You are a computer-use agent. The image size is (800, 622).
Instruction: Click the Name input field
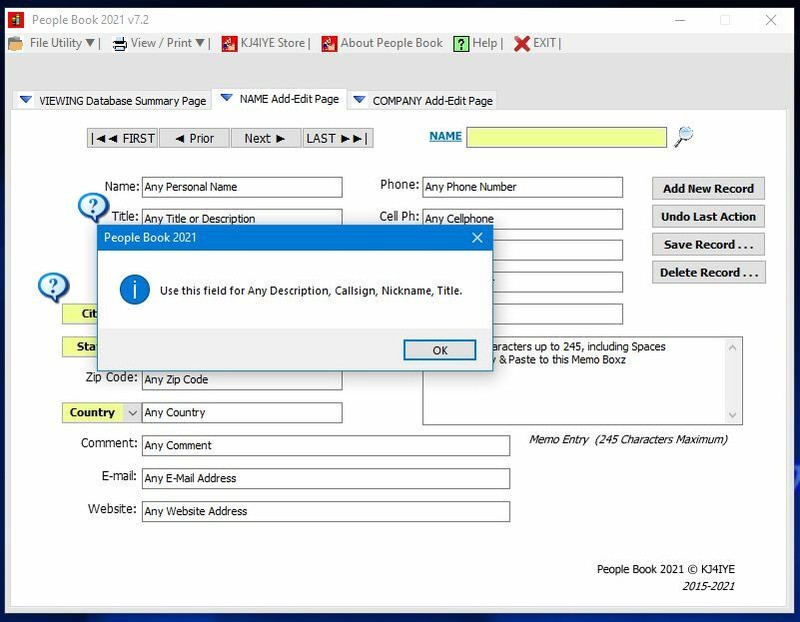tap(242, 187)
